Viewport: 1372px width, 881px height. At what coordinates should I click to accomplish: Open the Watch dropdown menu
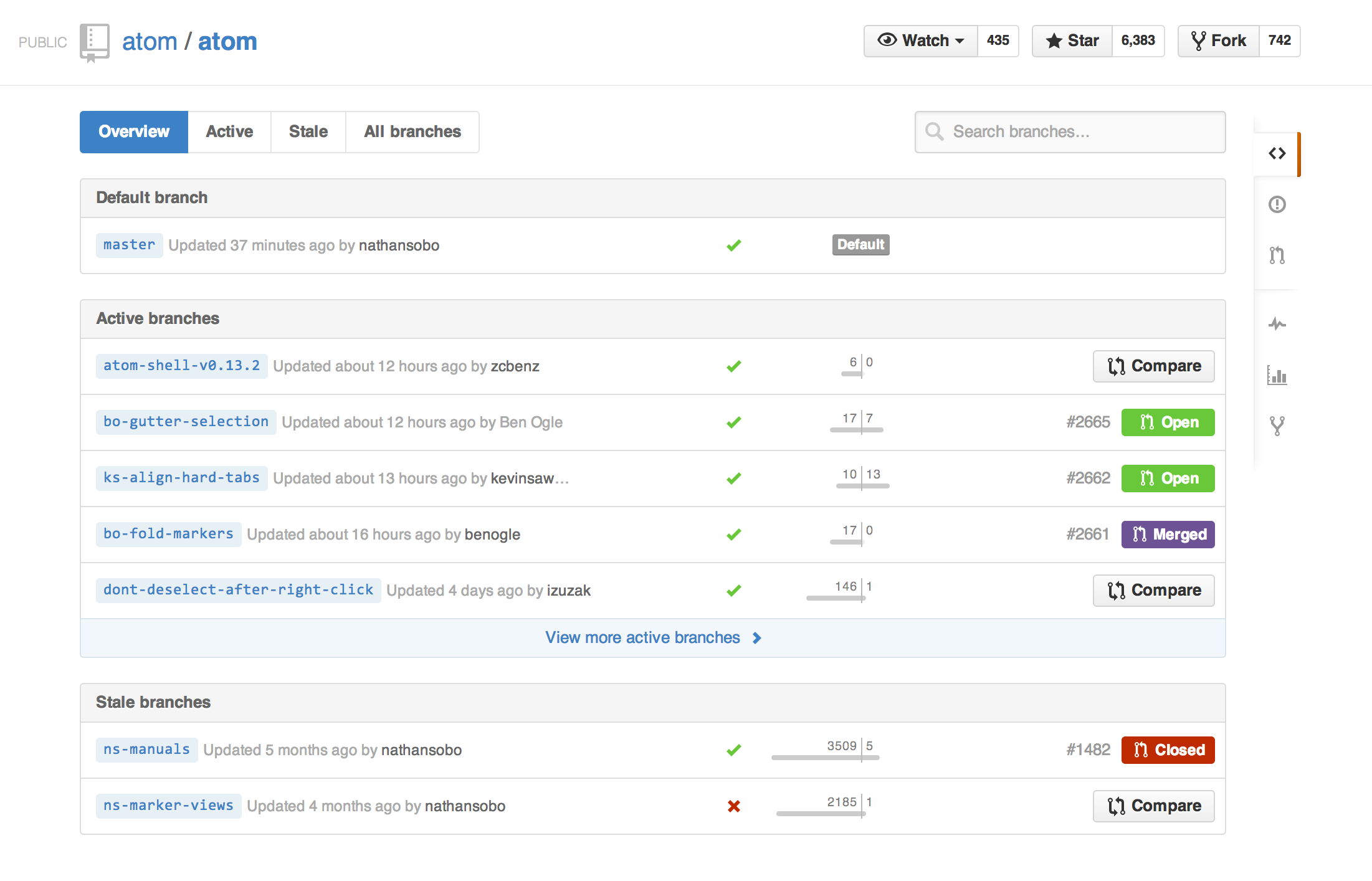[x=921, y=41]
